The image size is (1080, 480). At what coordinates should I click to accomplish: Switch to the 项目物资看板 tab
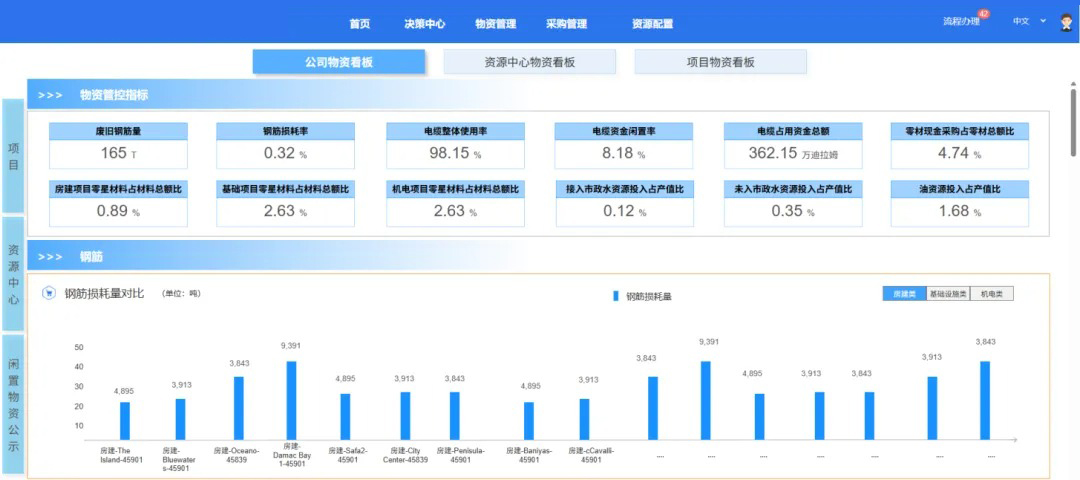(x=720, y=62)
